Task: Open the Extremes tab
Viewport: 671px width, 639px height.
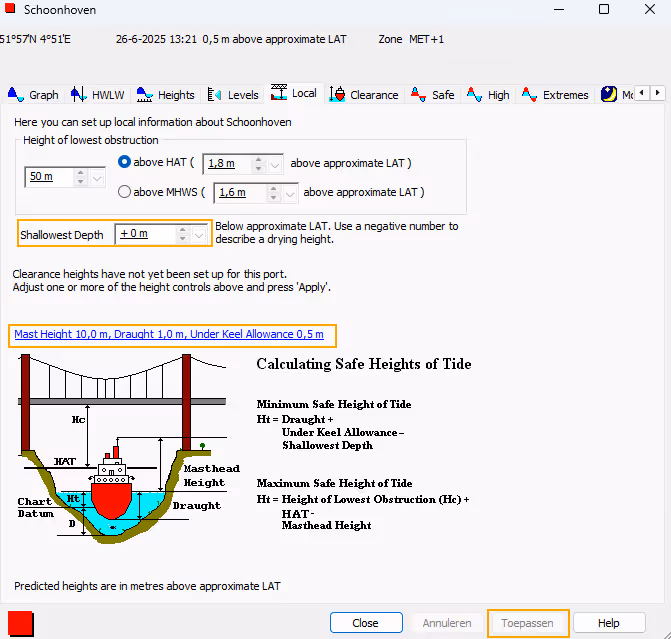Action: 555,95
